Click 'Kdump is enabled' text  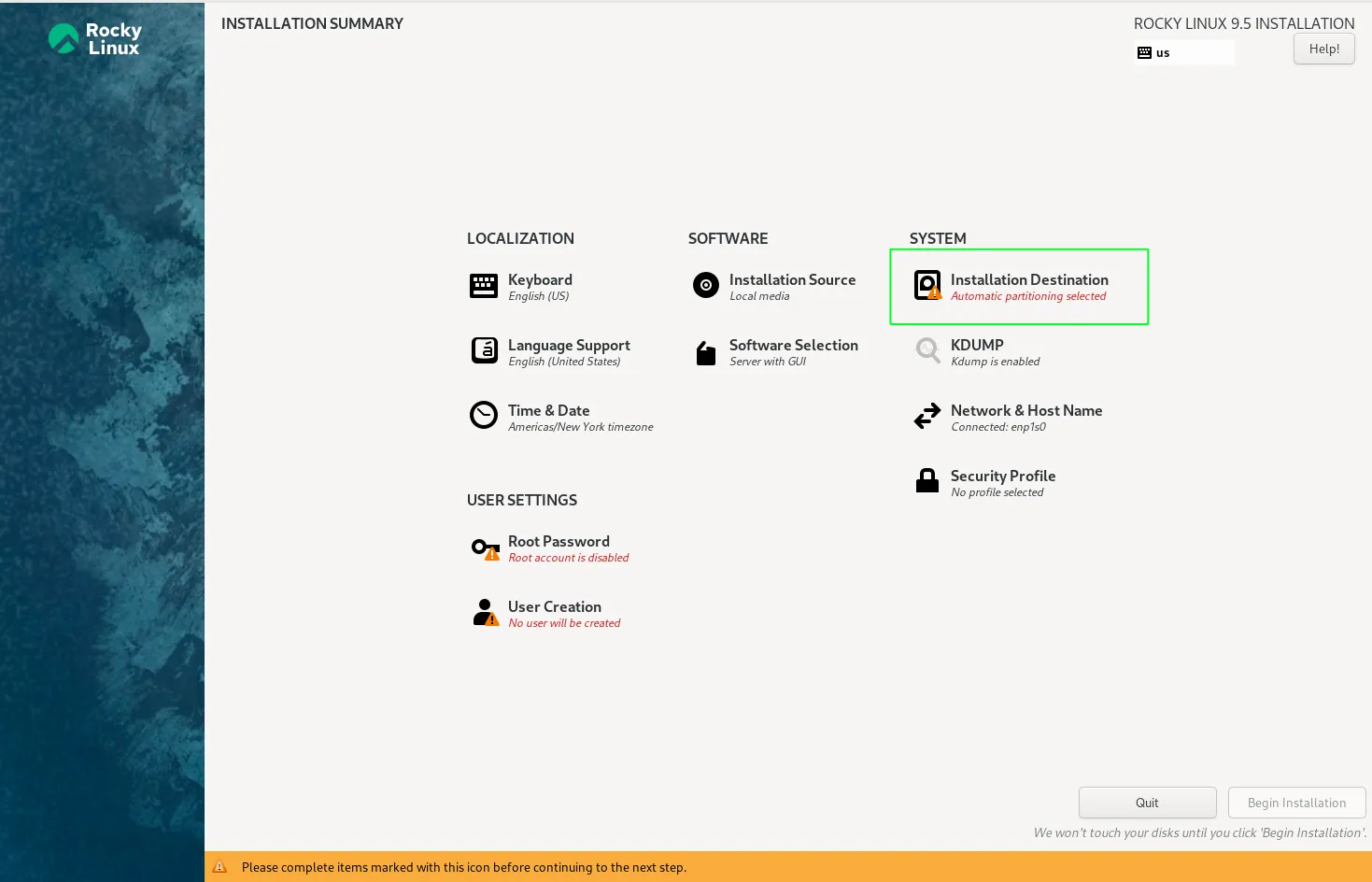pos(996,362)
